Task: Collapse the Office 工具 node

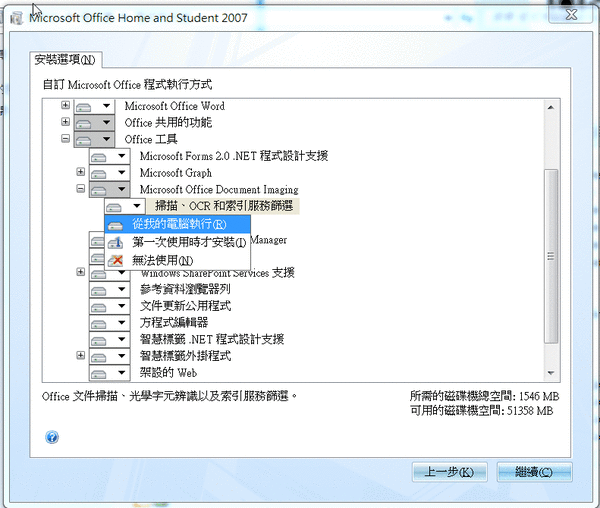Action: point(65,138)
